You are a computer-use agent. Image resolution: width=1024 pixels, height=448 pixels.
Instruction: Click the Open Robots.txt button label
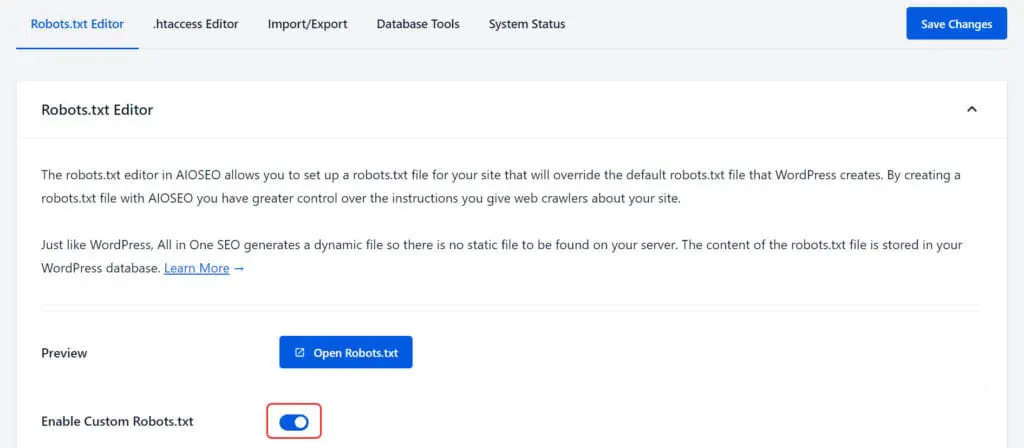355,353
